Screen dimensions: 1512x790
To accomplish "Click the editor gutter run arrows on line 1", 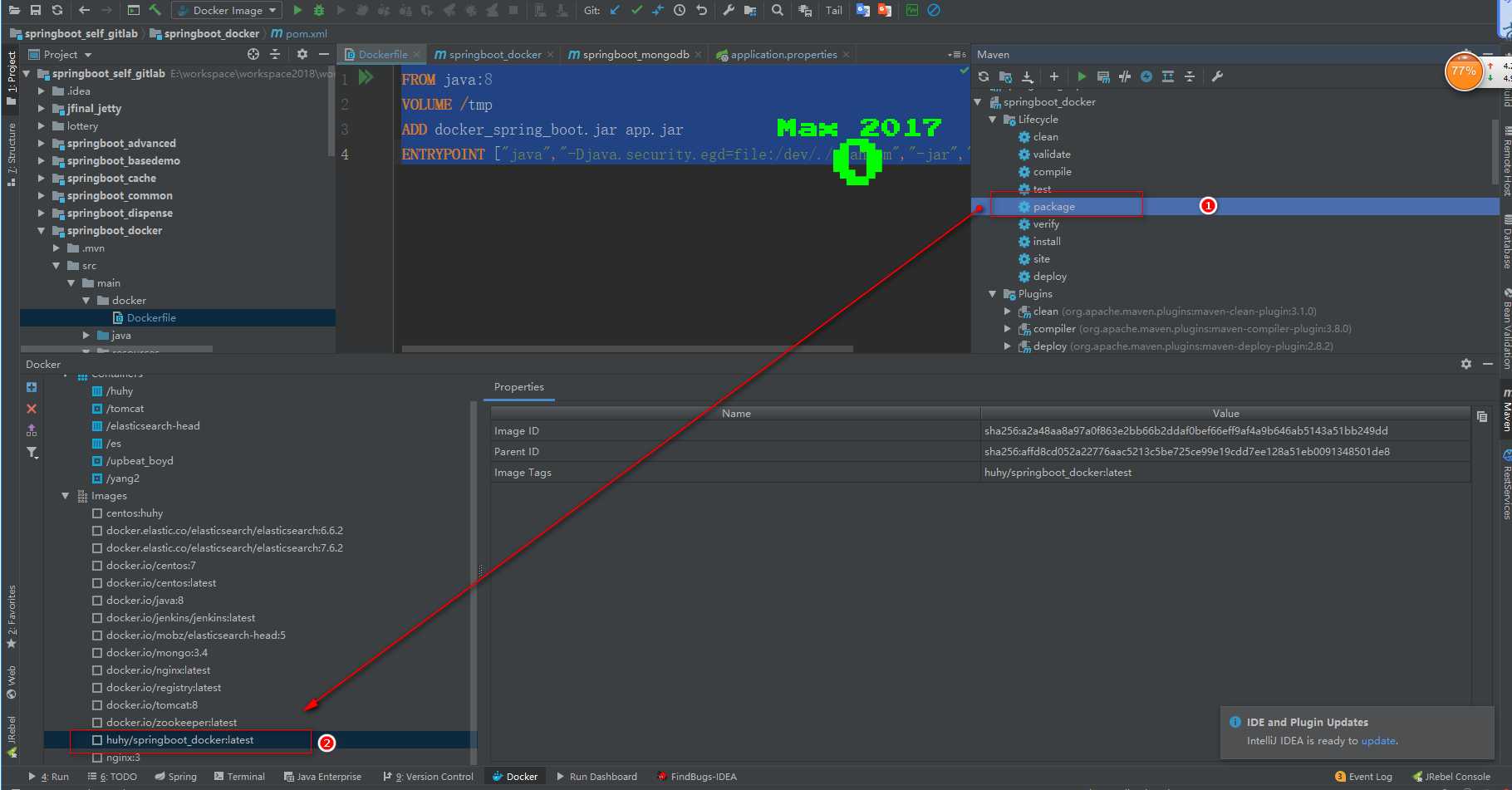I will 366,77.
